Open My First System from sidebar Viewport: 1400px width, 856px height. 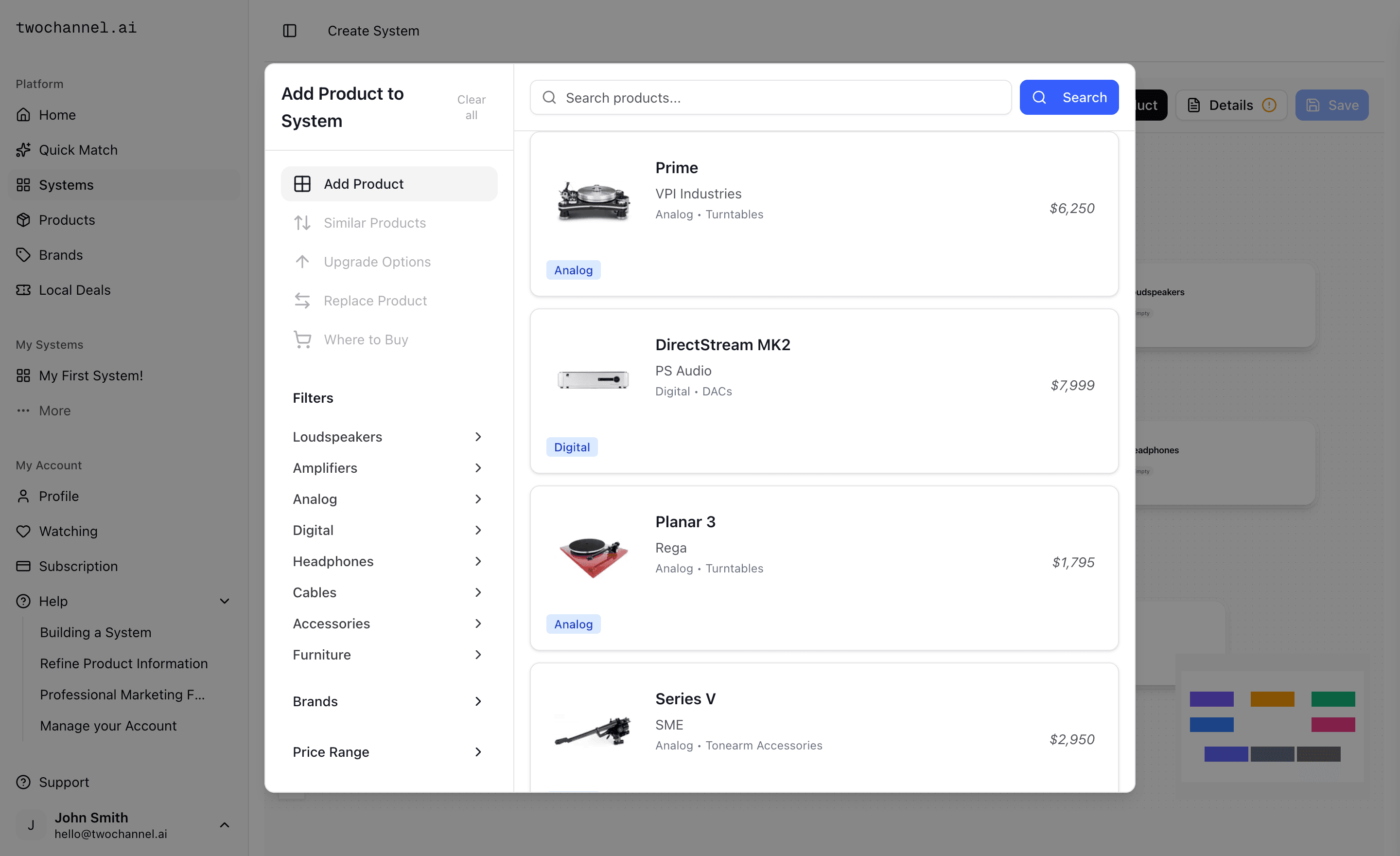pos(90,375)
